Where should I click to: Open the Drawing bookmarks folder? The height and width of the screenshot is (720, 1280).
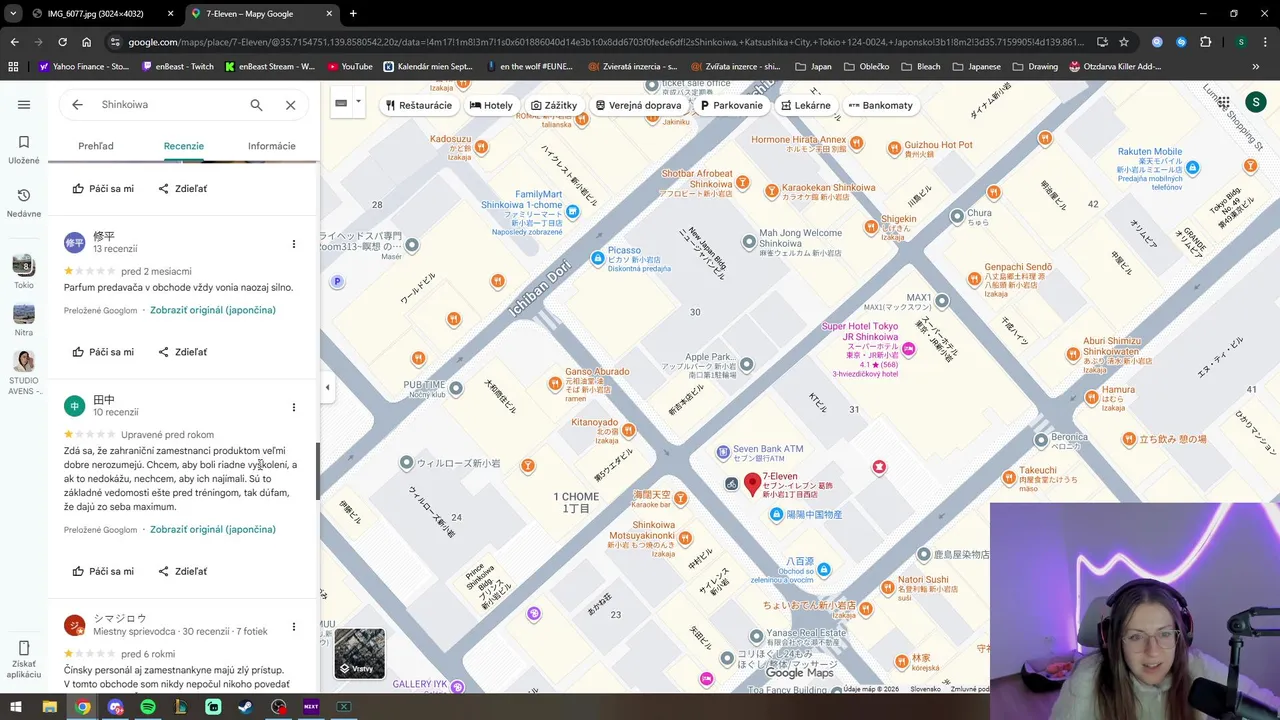tap(1034, 67)
